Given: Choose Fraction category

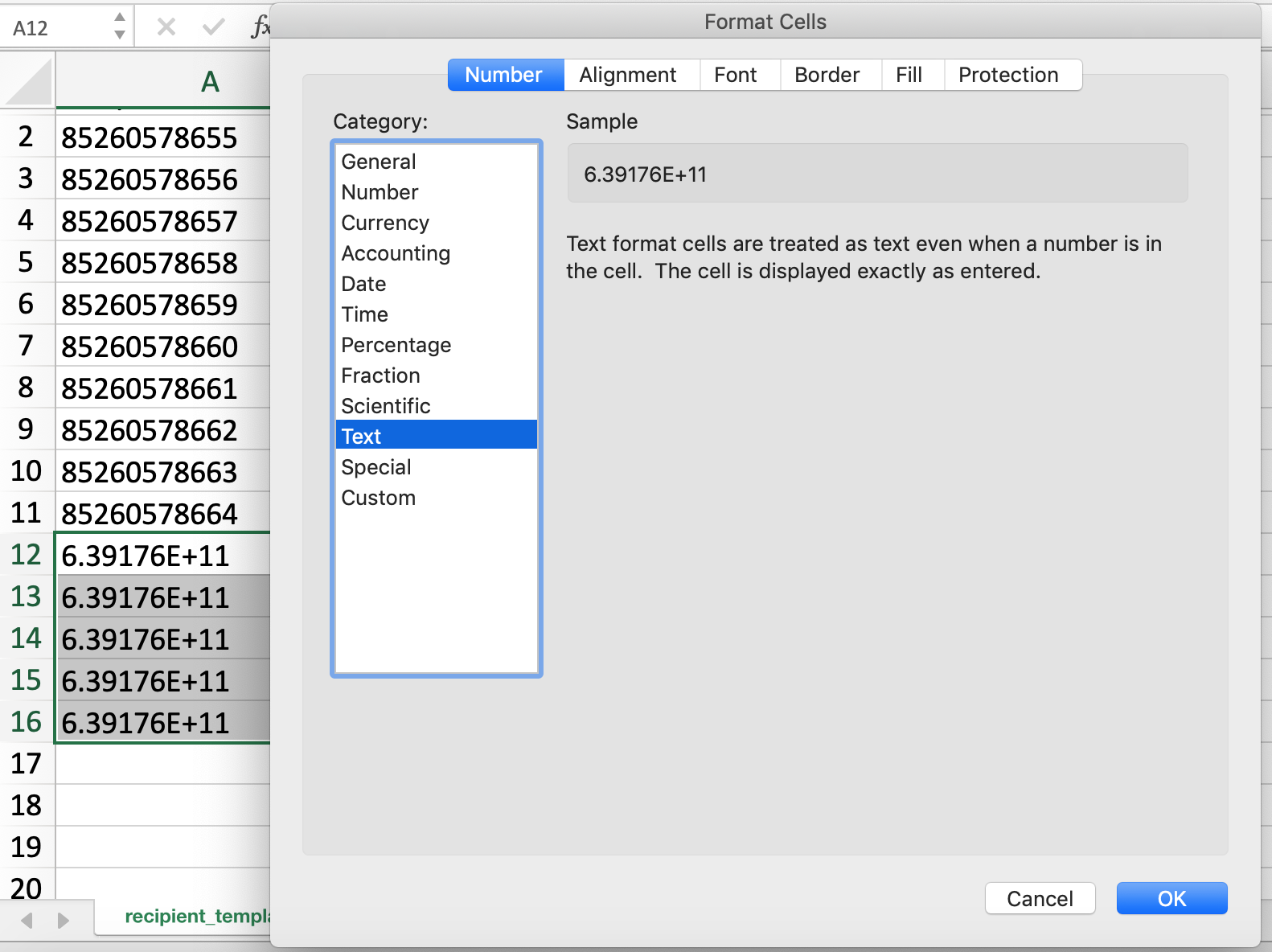Looking at the screenshot, I should tap(437, 375).
